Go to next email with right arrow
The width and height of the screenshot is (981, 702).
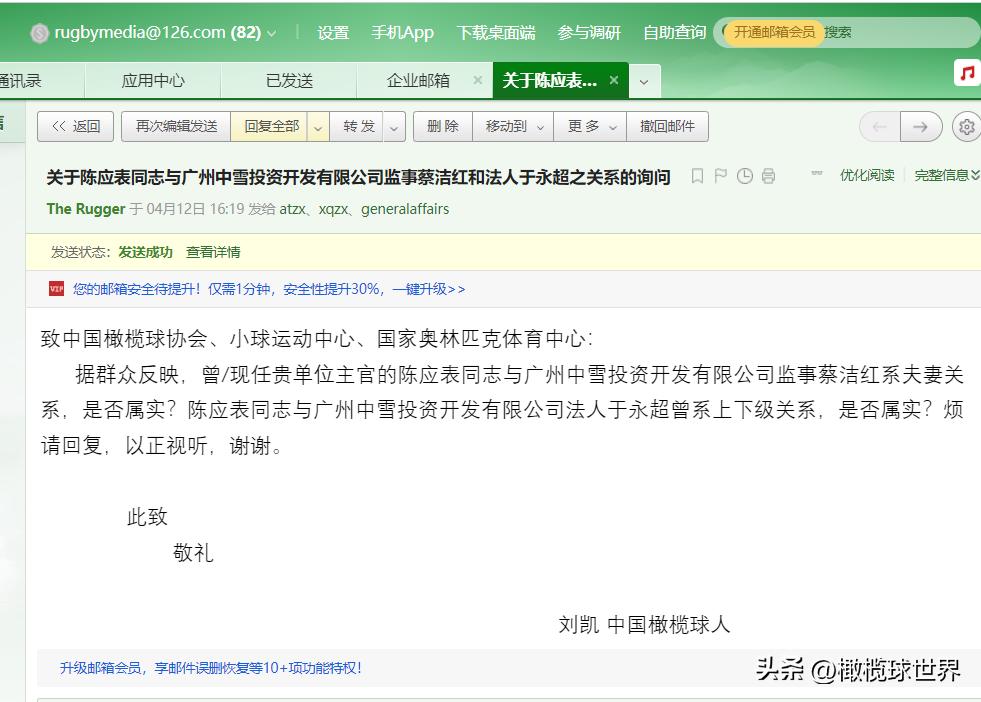pyautogui.click(x=919, y=127)
